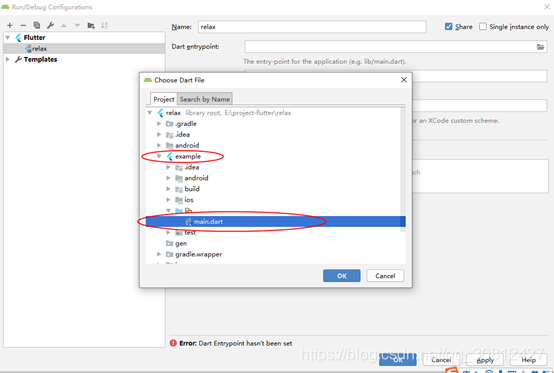Collapse the relax library root node
The width and height of the screenshot is (554, 373).
[x=150, y=113]
